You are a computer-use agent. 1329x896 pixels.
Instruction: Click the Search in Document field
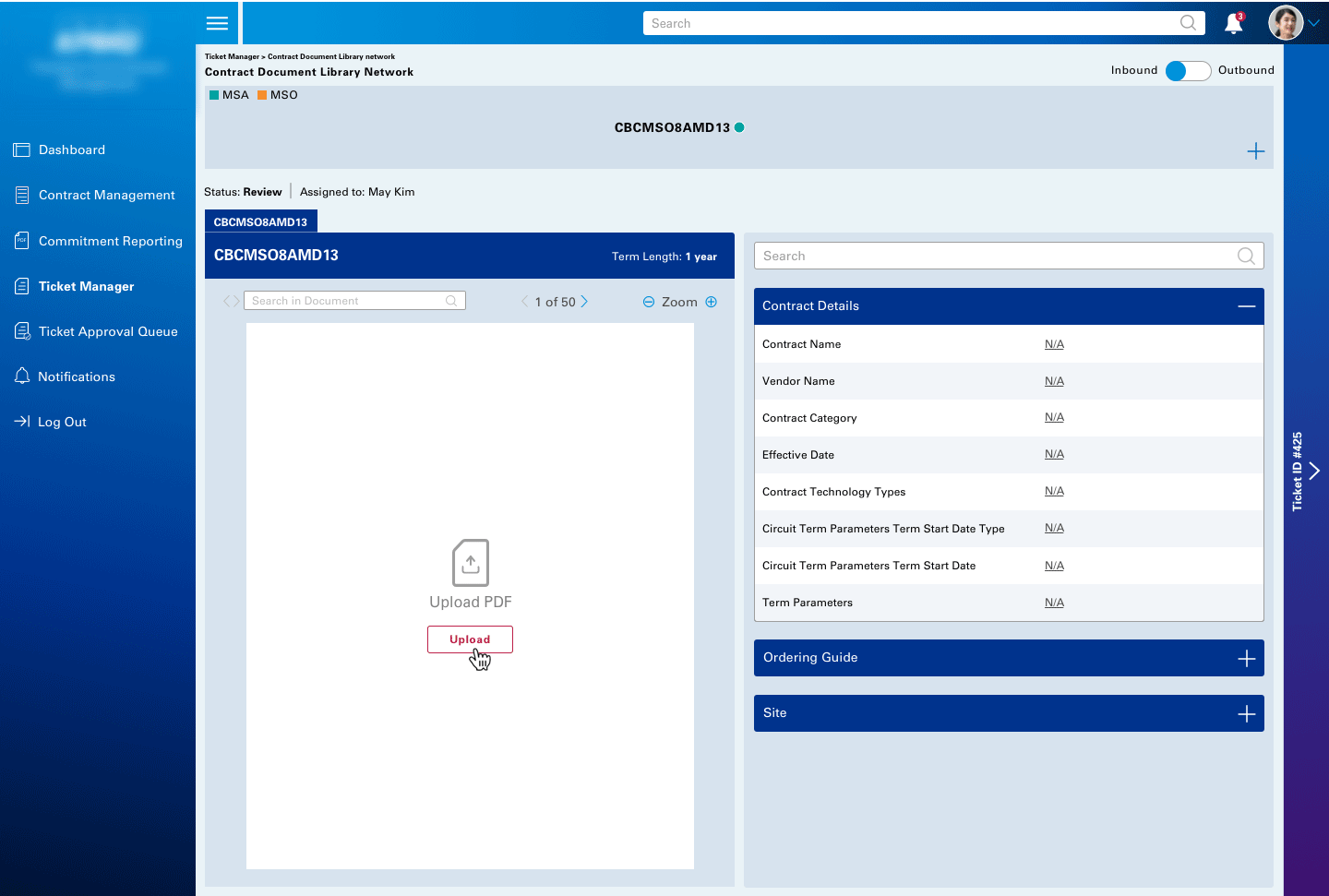pyautogui.click(x=354, y=301)
